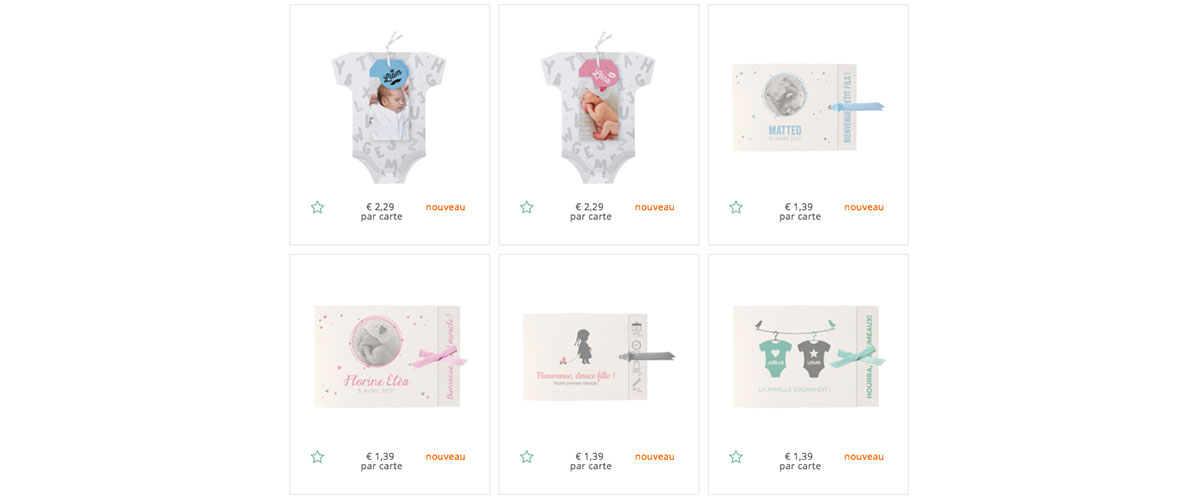Star the girl silhouette card
This screenshot has width=1200, height=500.
tap(527, 456)
